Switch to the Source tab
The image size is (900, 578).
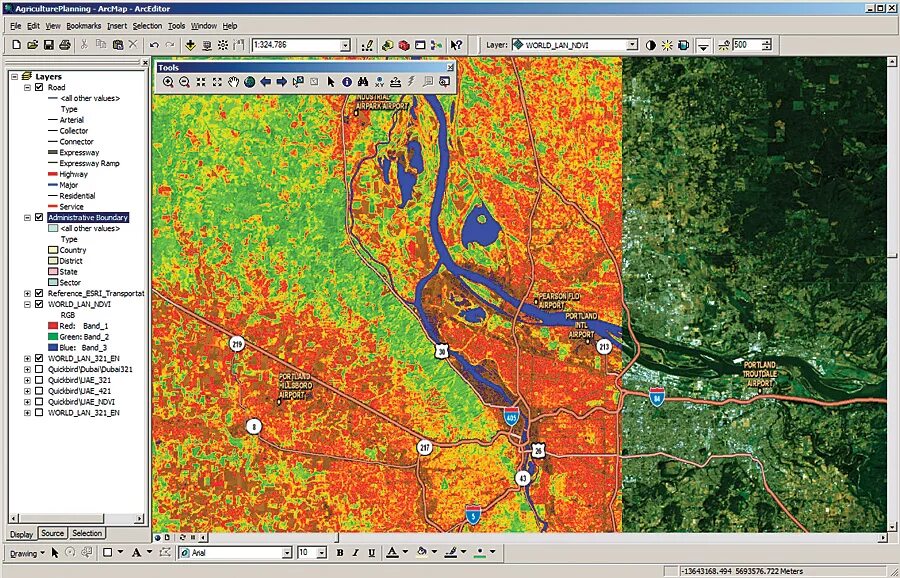click(x=52, y=533)
